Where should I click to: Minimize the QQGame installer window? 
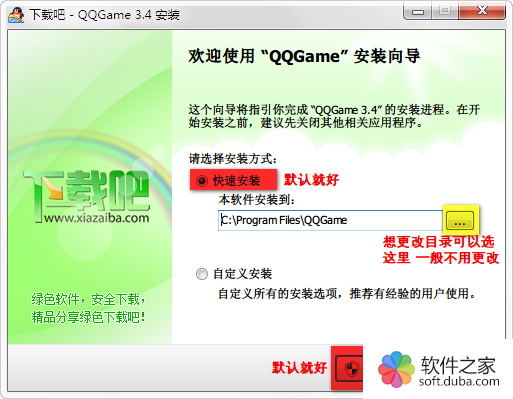(417, 12)
